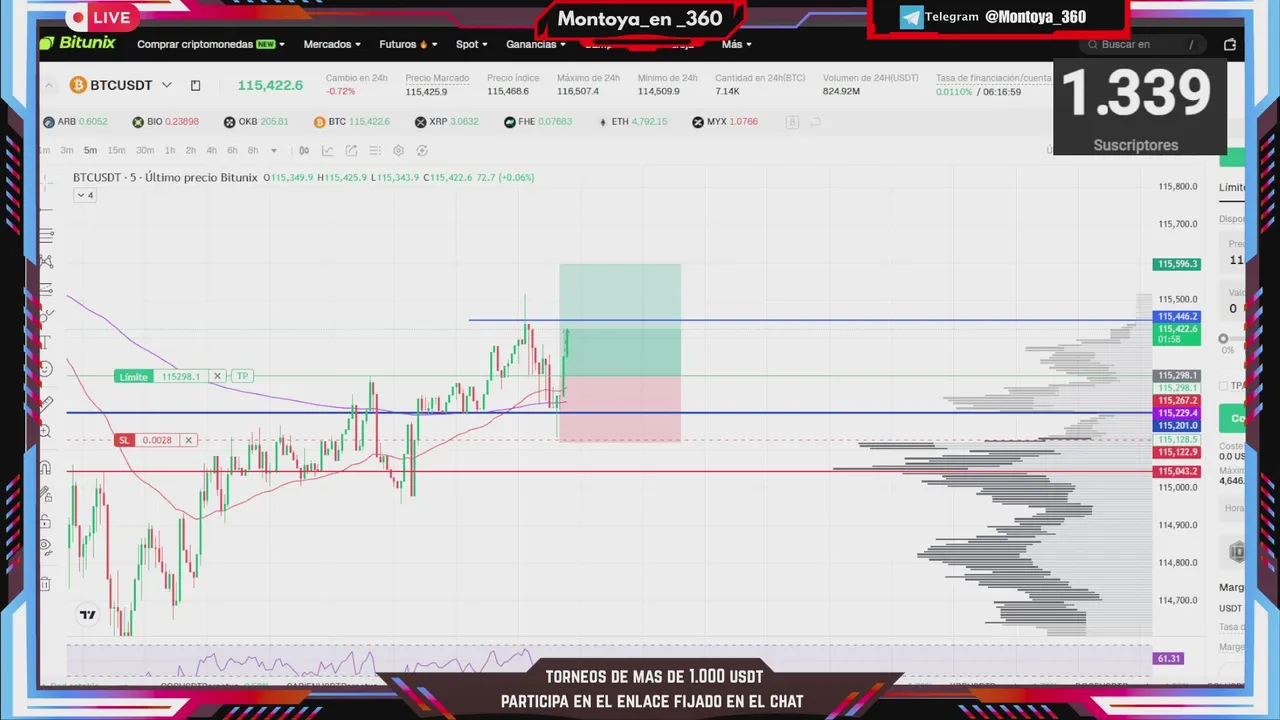Click the Buscar en search field
This screenshot has width=1280, height=720.
1143,44
